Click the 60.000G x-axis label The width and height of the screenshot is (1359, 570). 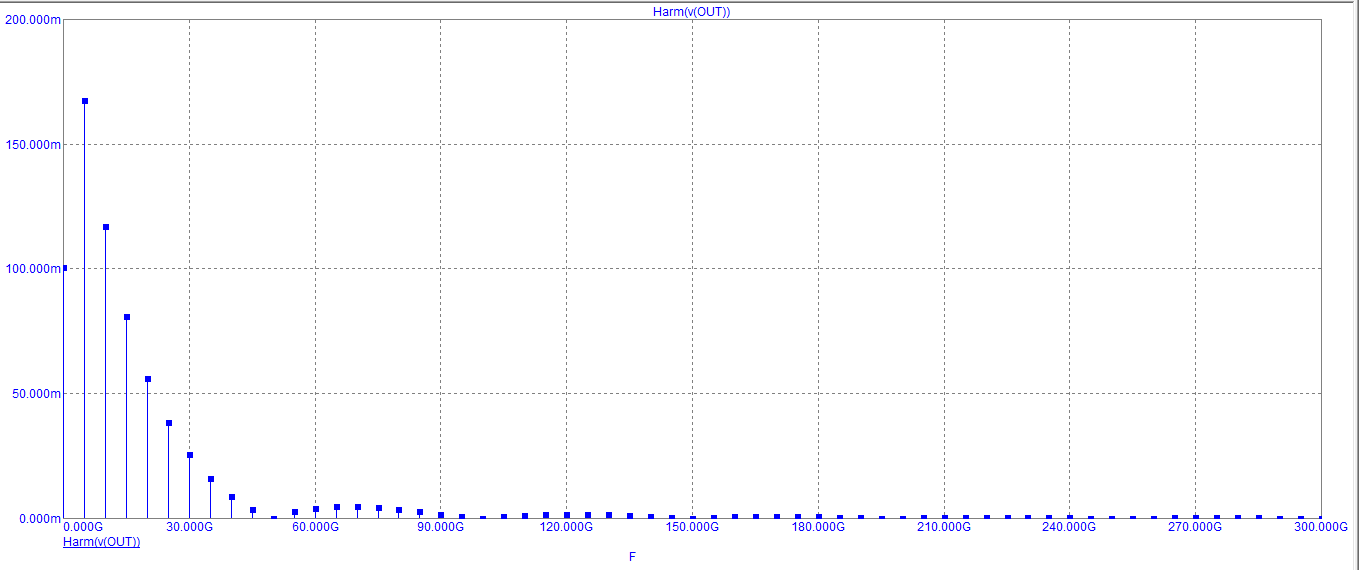(315, 527)
